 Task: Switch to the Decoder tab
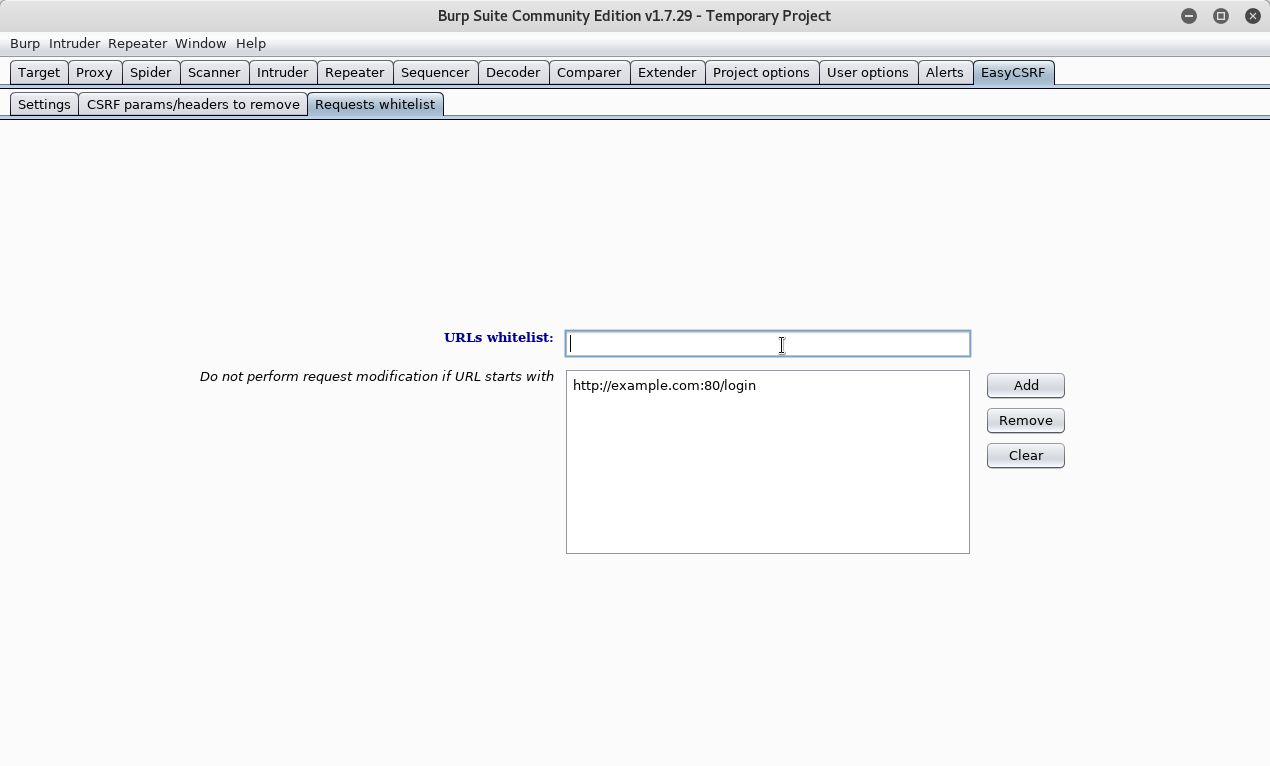tap(513, 73)
